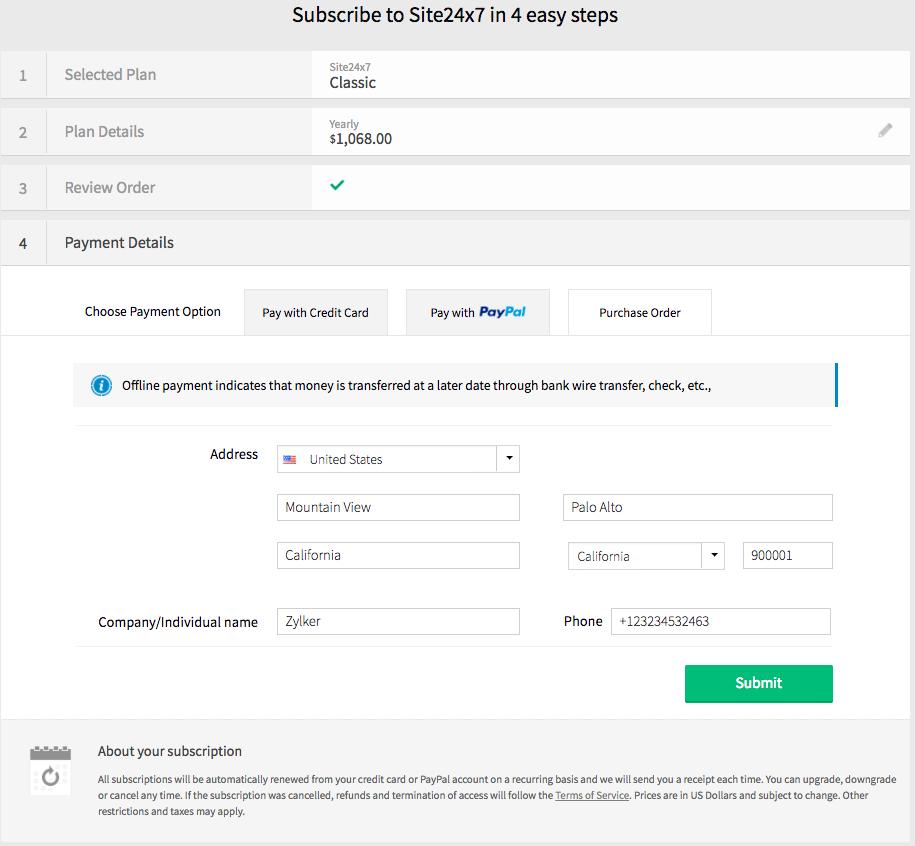Image resolution: width=915 pixels, height=846 pixels.
Task: Focus the Palo Alto text field
Action: pos(697,507)
